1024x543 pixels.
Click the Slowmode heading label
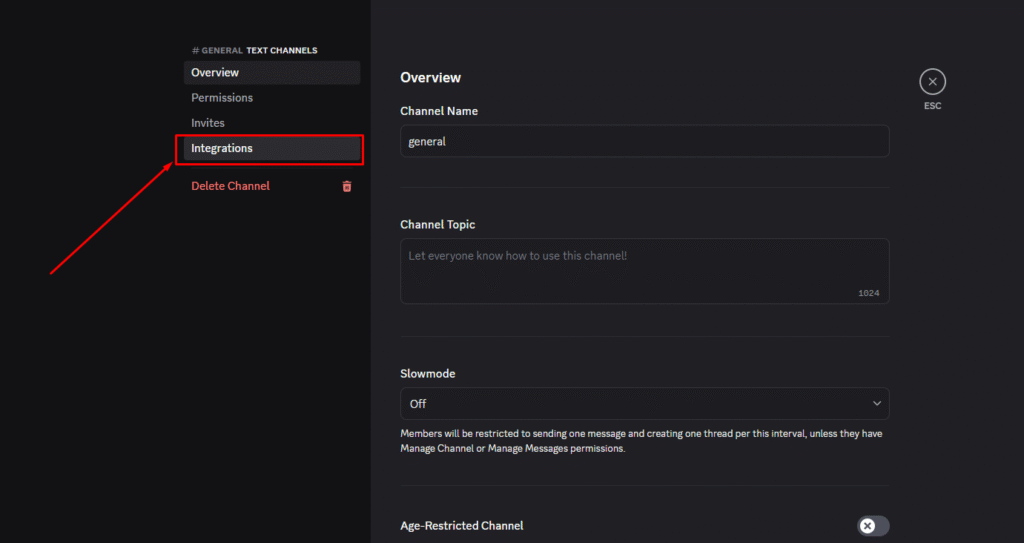(428, 374)
